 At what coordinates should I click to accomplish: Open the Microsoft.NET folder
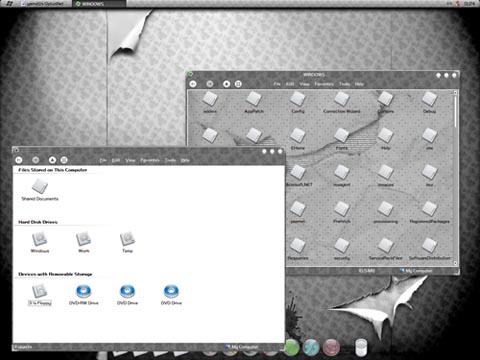pos(298,175)
